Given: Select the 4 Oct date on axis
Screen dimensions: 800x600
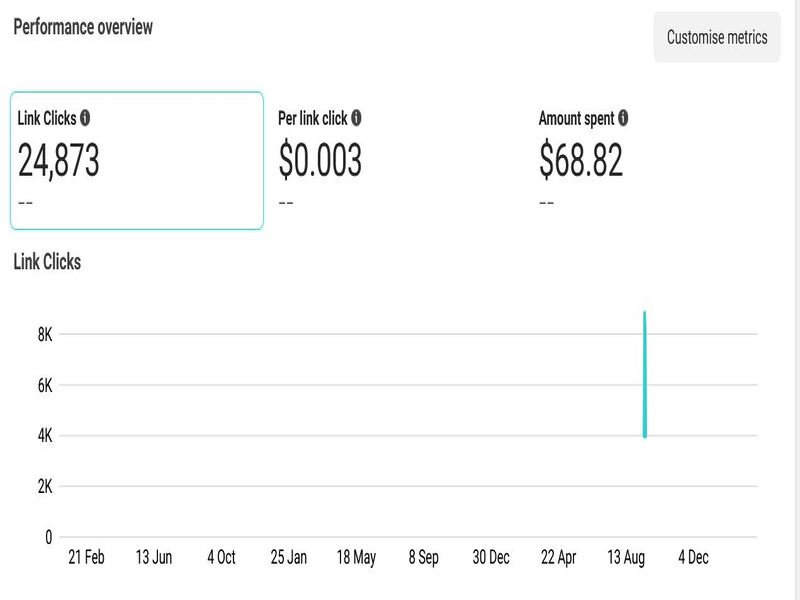Looking at the screenshot, I should pos(221,558).
